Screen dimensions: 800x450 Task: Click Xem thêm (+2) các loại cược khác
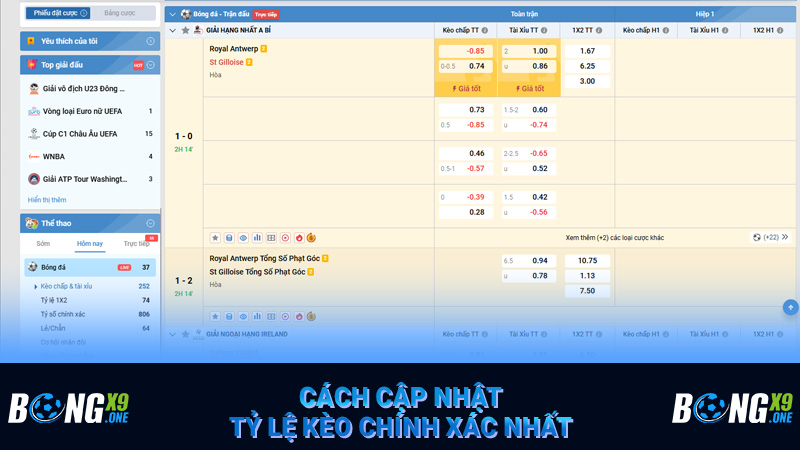point(614,238)
